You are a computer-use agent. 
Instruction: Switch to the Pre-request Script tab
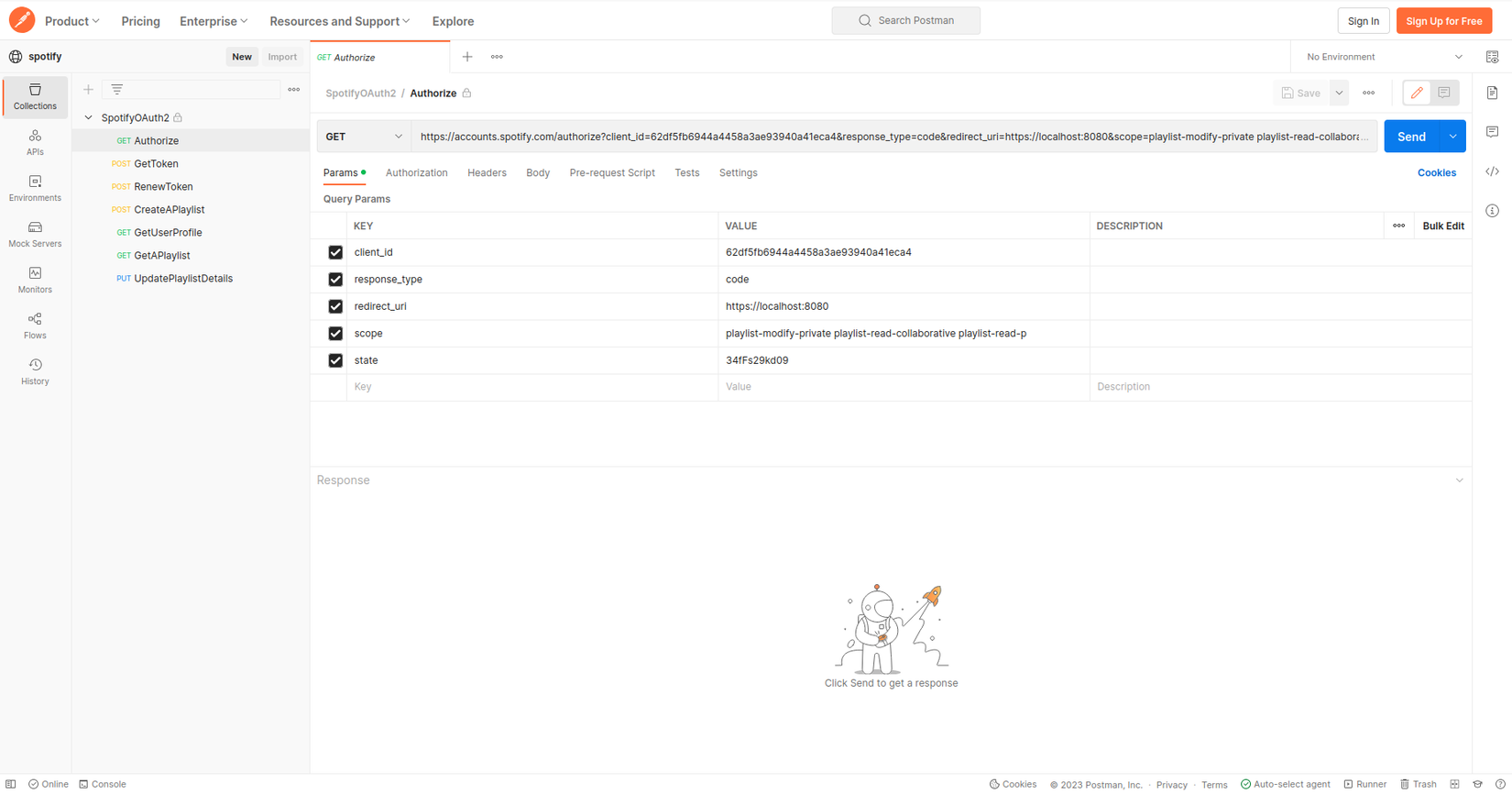[612, 172]
